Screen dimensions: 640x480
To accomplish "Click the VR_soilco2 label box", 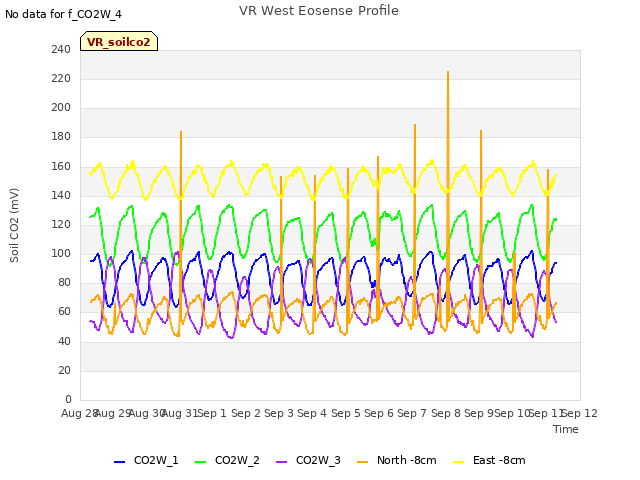I will click(x=119, y=41).
